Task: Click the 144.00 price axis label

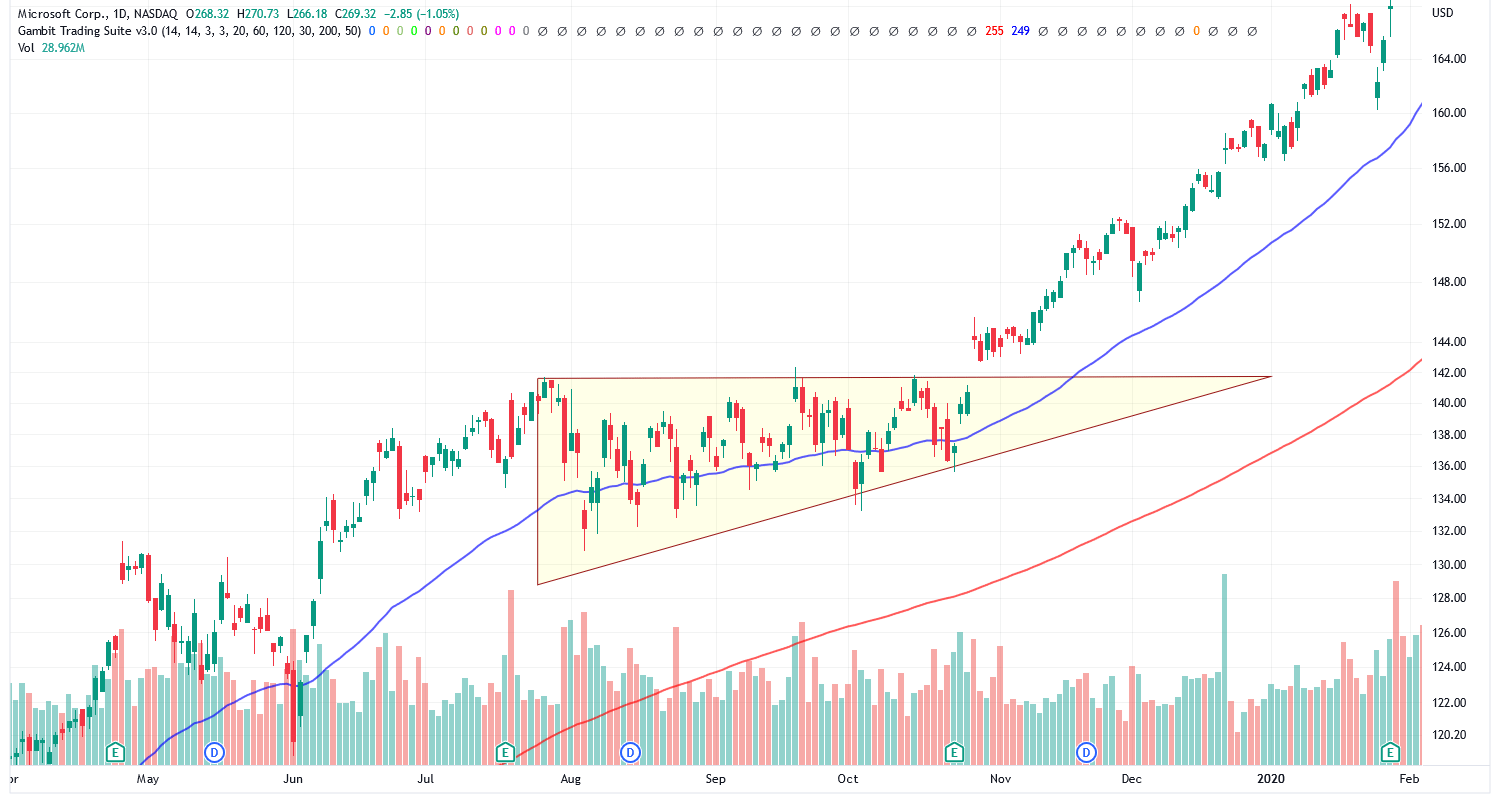Action: [1449, 342]
